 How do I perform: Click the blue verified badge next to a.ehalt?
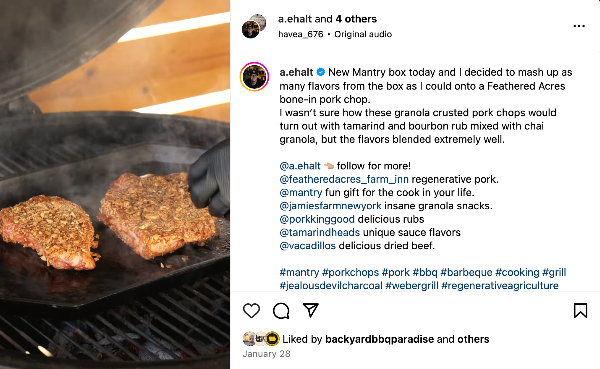click(x=321, y=72)
